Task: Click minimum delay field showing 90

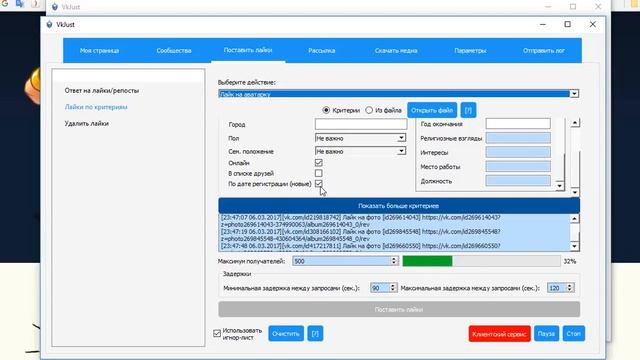Action: (x=380, y=288)
